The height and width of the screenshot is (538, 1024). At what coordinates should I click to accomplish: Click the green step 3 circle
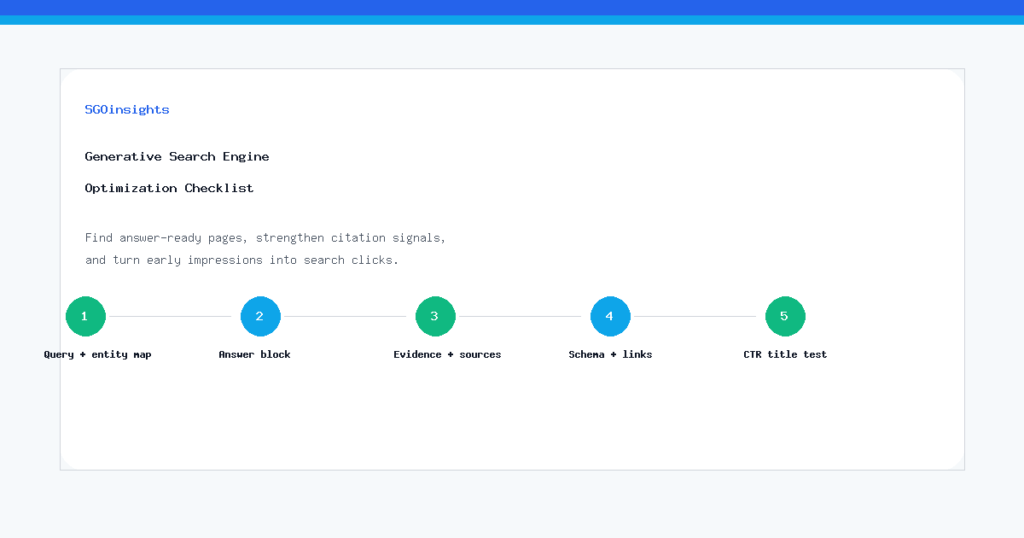[x=436, y=316]
